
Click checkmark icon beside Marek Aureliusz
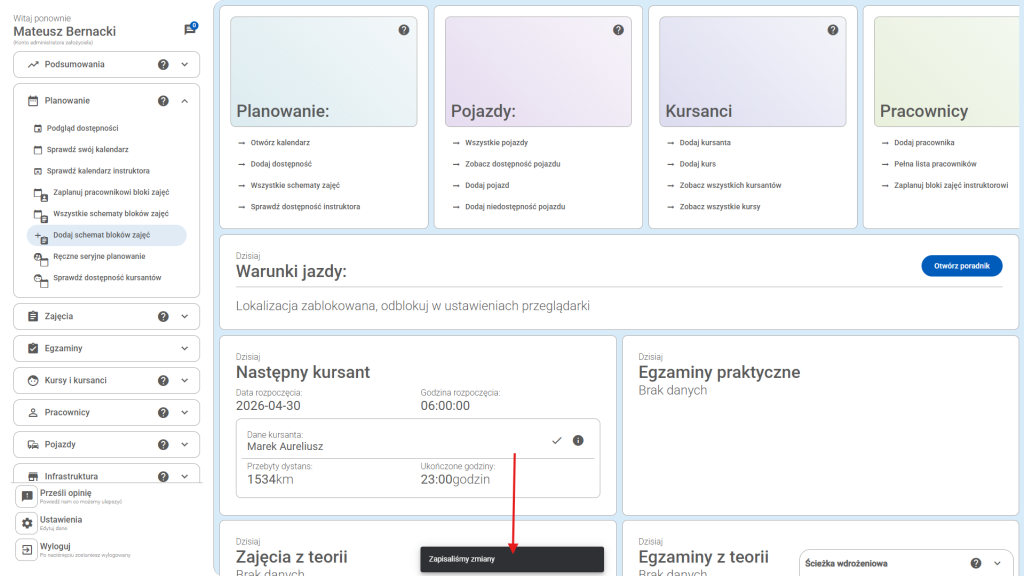557,441
